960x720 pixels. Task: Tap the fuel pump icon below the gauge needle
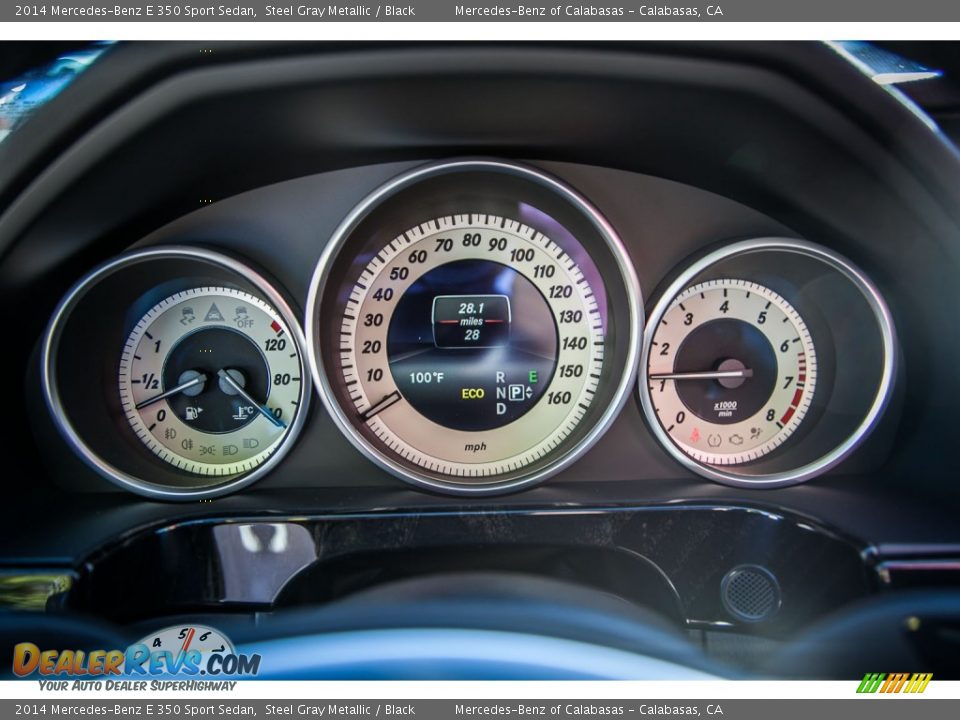pyautogui.click(x=191, y=411)
